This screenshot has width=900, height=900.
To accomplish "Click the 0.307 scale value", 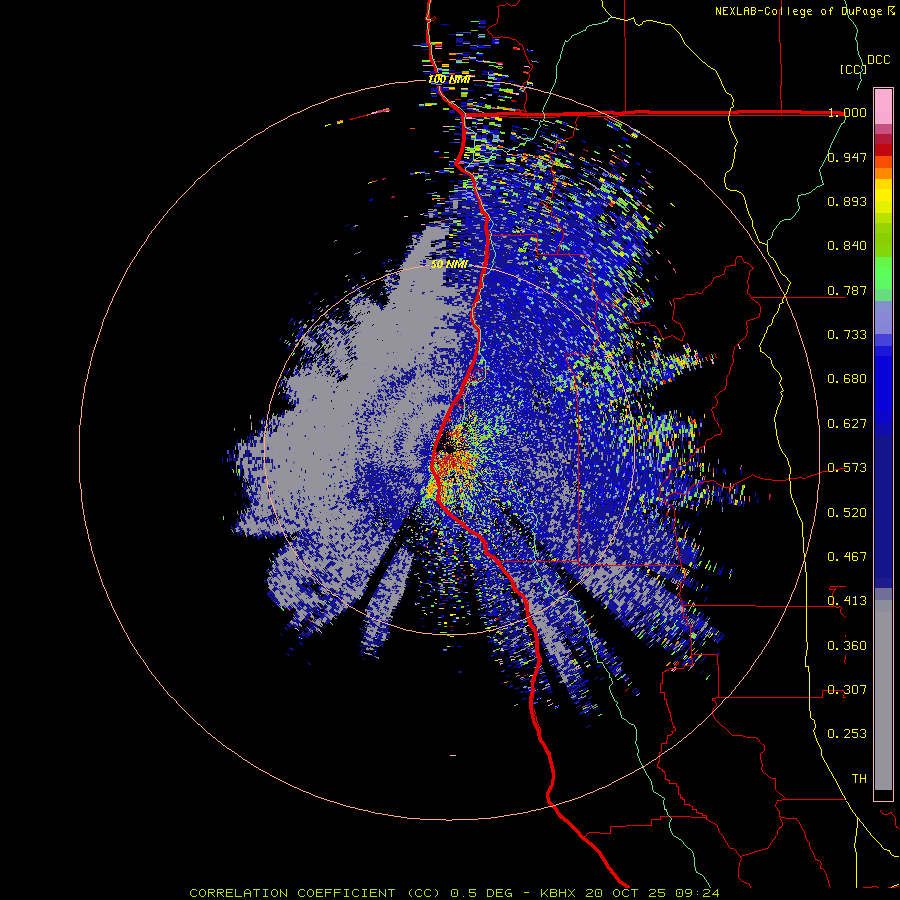I will pyautogui.click(x=847, y=690).
